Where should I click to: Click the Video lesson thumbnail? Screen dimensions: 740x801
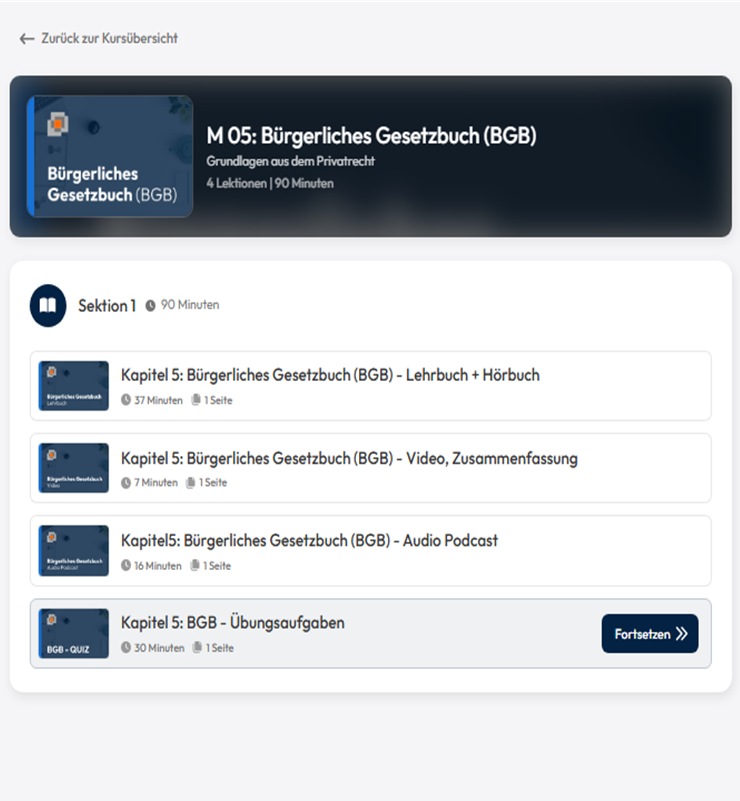click(74, 468)
